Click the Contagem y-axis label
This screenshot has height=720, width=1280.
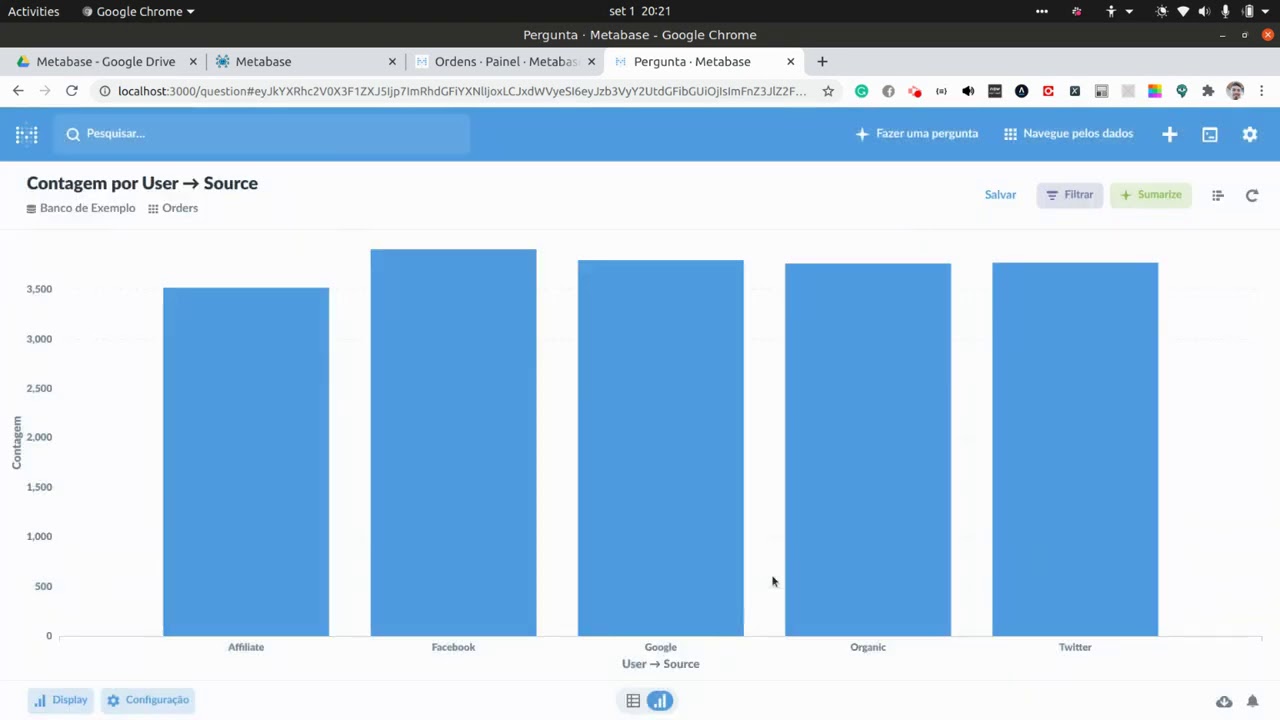(x=16, y=442)
